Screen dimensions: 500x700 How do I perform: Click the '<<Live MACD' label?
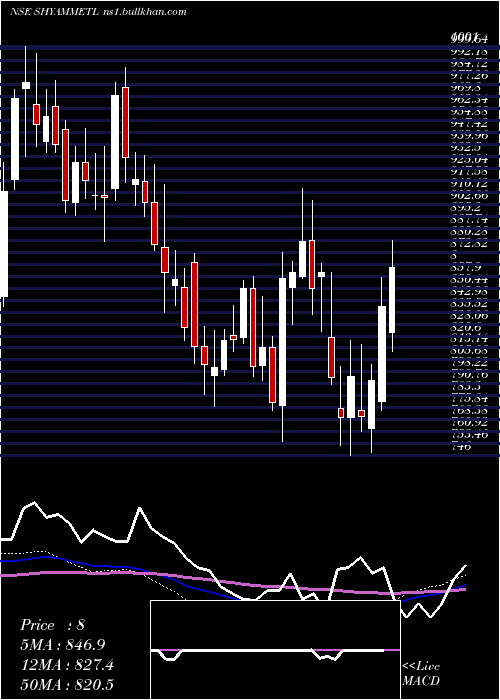click(421, 673)
